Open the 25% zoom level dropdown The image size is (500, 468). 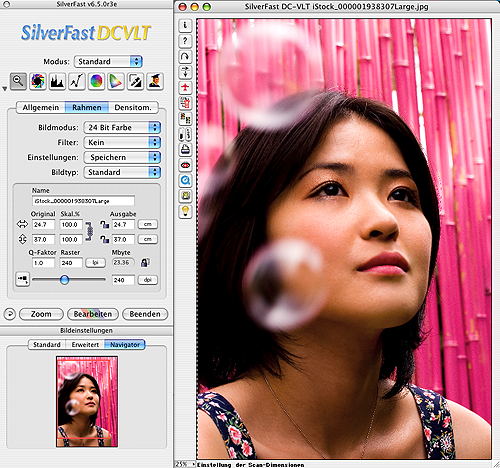click(x=185, y=464)
